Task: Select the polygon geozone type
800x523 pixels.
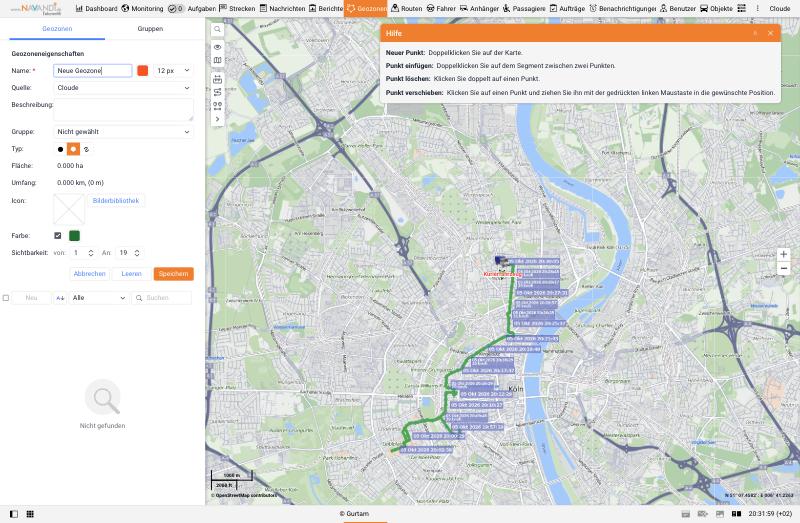Action: click(x=73, y=149)
